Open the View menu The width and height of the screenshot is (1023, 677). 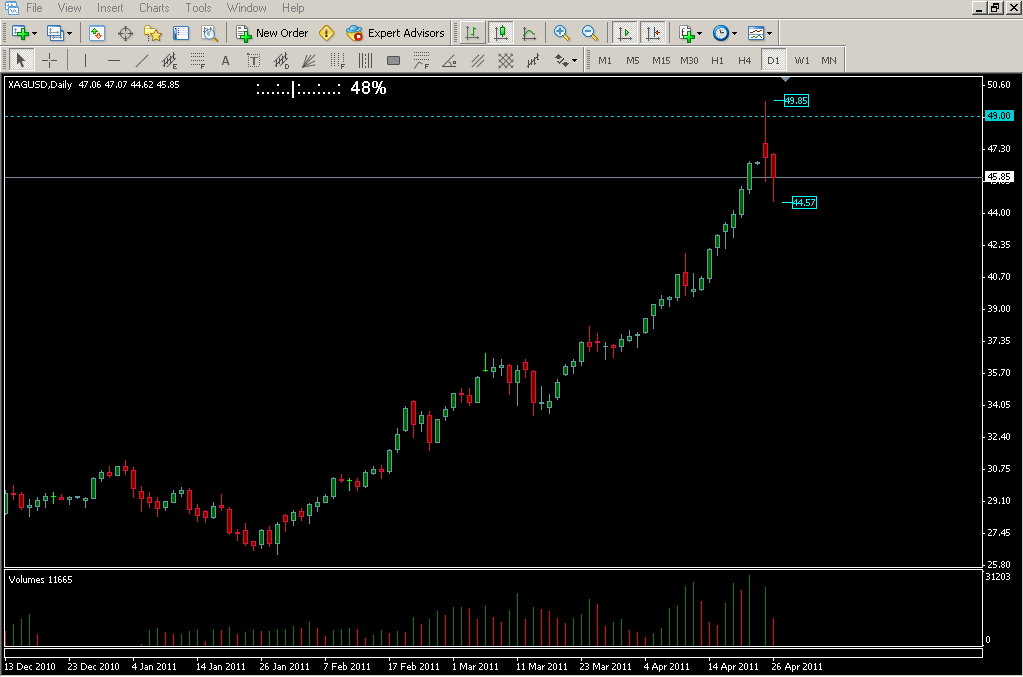69,8
